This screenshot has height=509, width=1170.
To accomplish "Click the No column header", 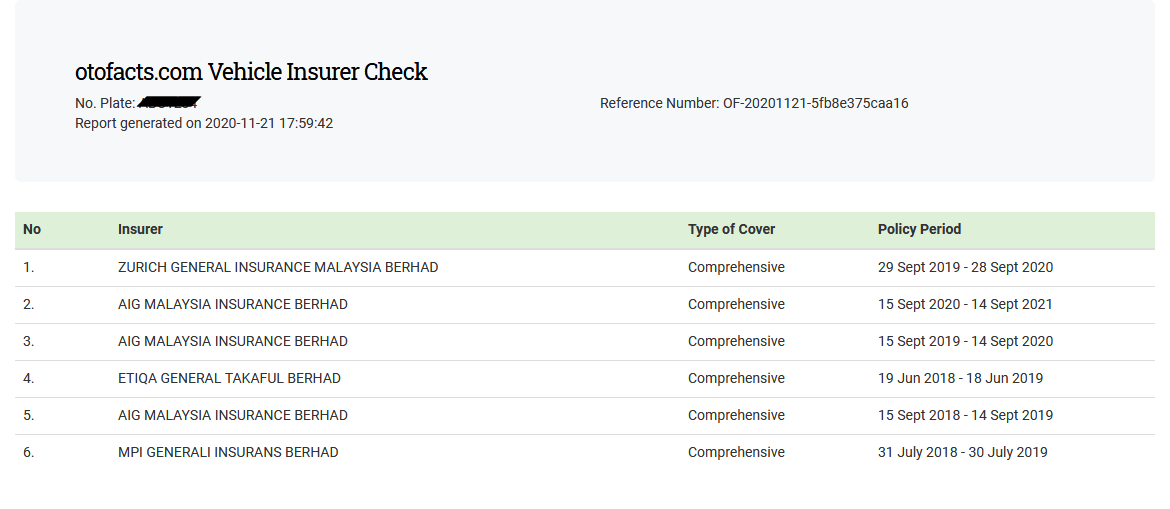I will pyautogui.click(x=32, y=229).
